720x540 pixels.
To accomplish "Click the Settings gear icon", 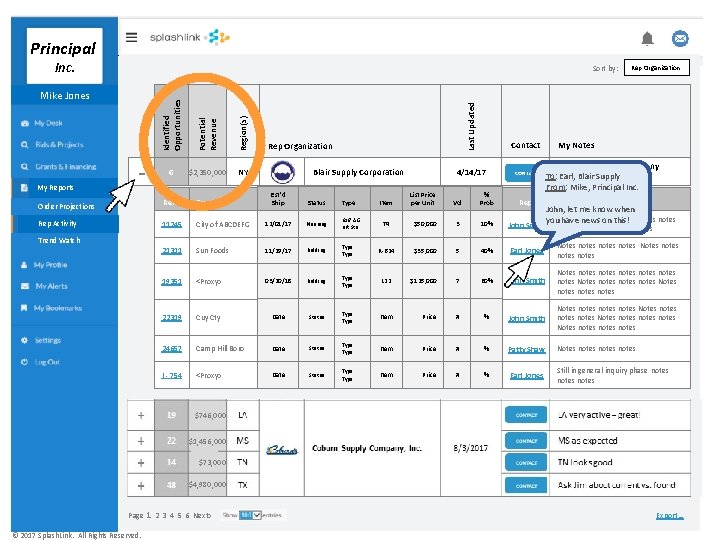I will click(x=24, y=340).
